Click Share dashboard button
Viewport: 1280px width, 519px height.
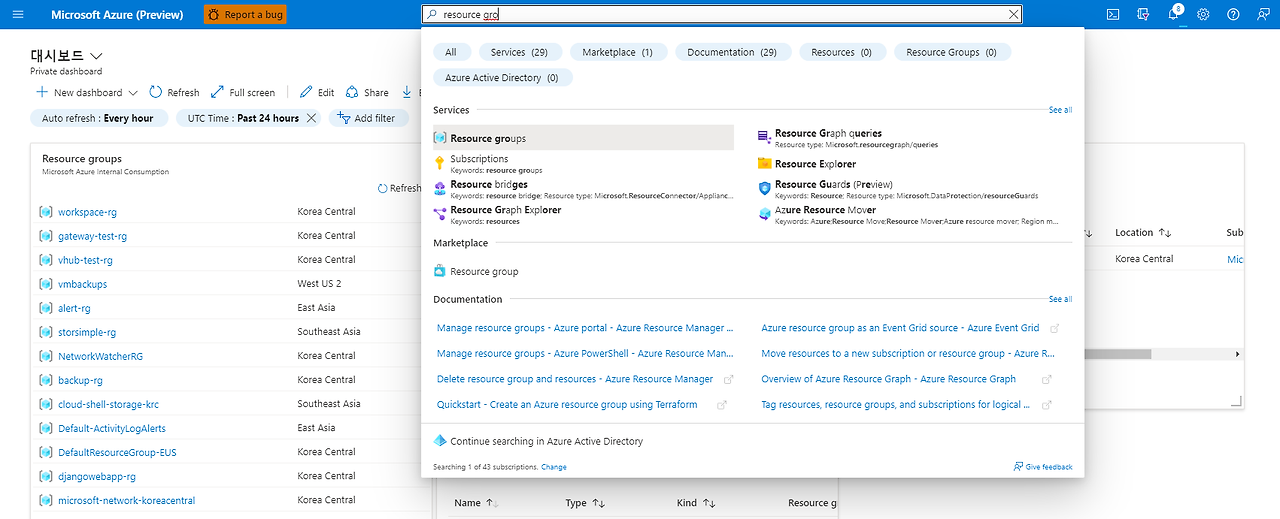pyautogui.click(x=367, y=92)
